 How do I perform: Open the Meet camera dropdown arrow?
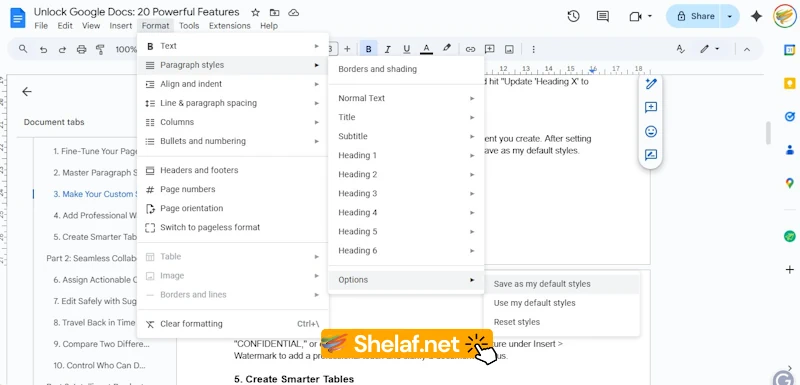(x=650, y=16)
